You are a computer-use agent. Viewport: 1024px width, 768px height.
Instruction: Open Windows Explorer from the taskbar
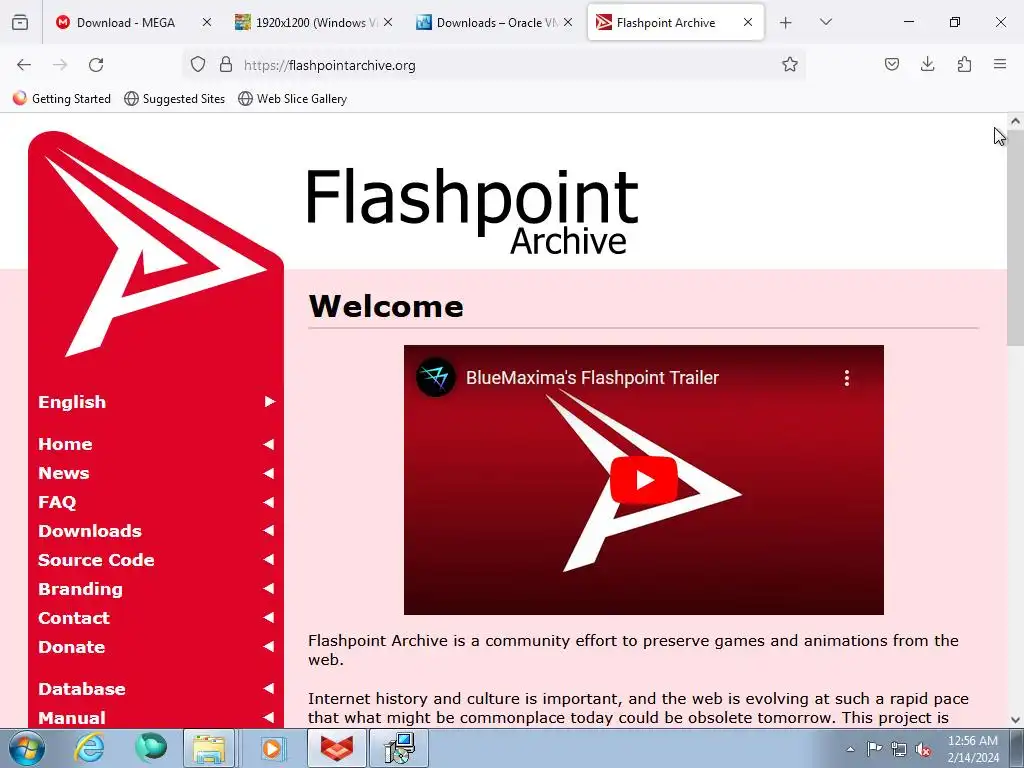pyautogui.click(x=209, y=748)
